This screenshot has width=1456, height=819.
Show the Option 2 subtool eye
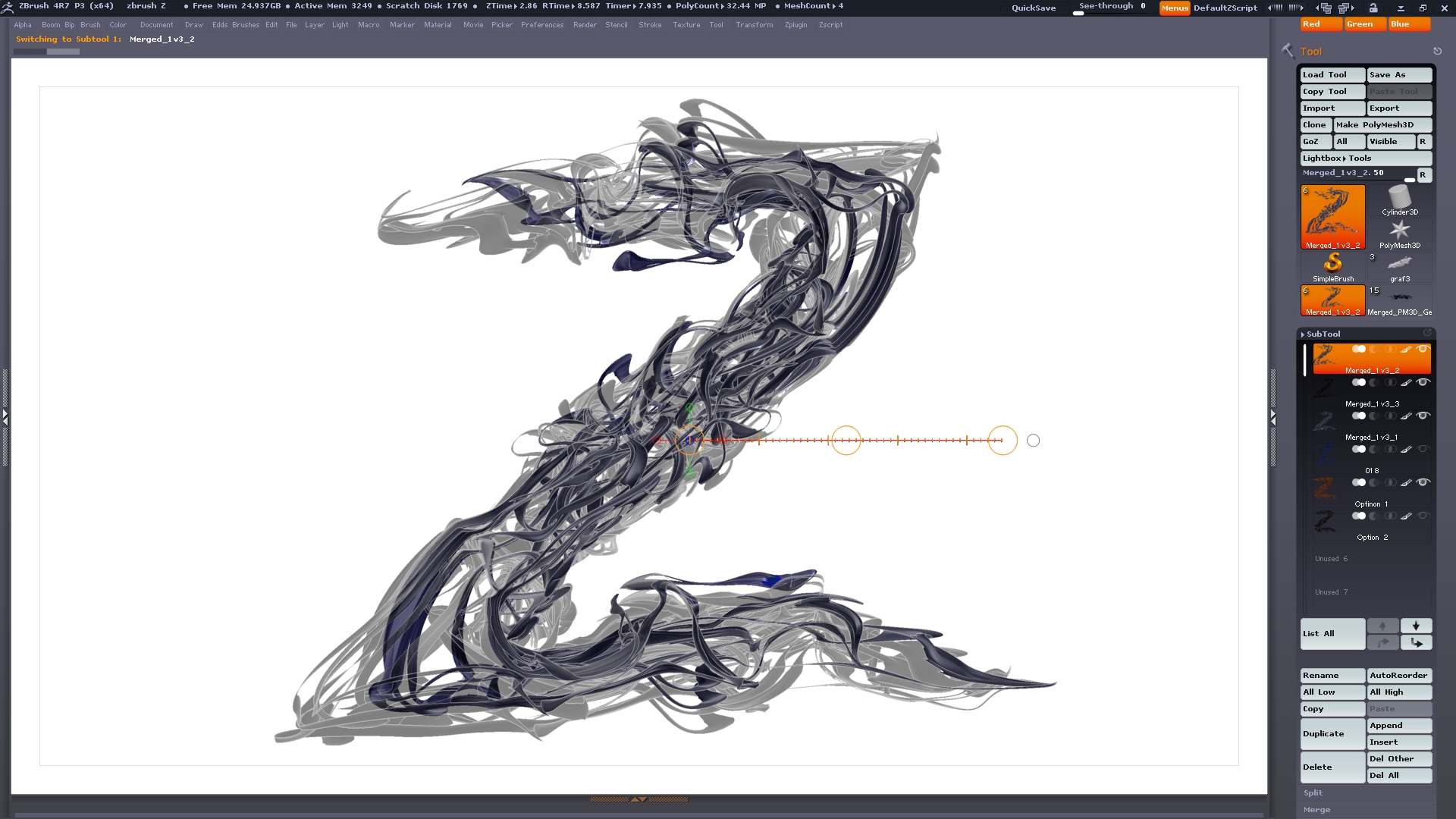pyautogui.click(x=1423, y=516)
